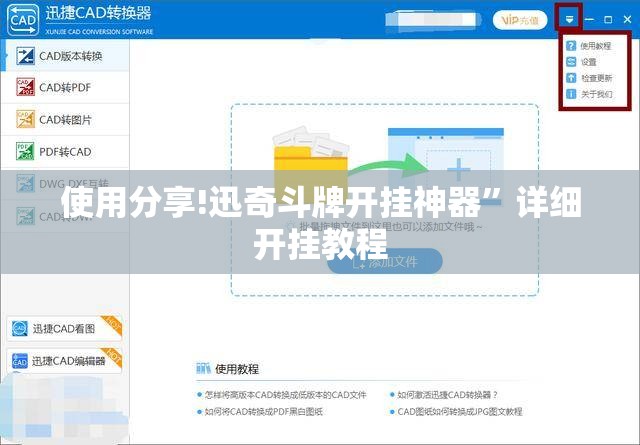
Task: Click the PDF转CAD green icon
Action: (25, 151)
